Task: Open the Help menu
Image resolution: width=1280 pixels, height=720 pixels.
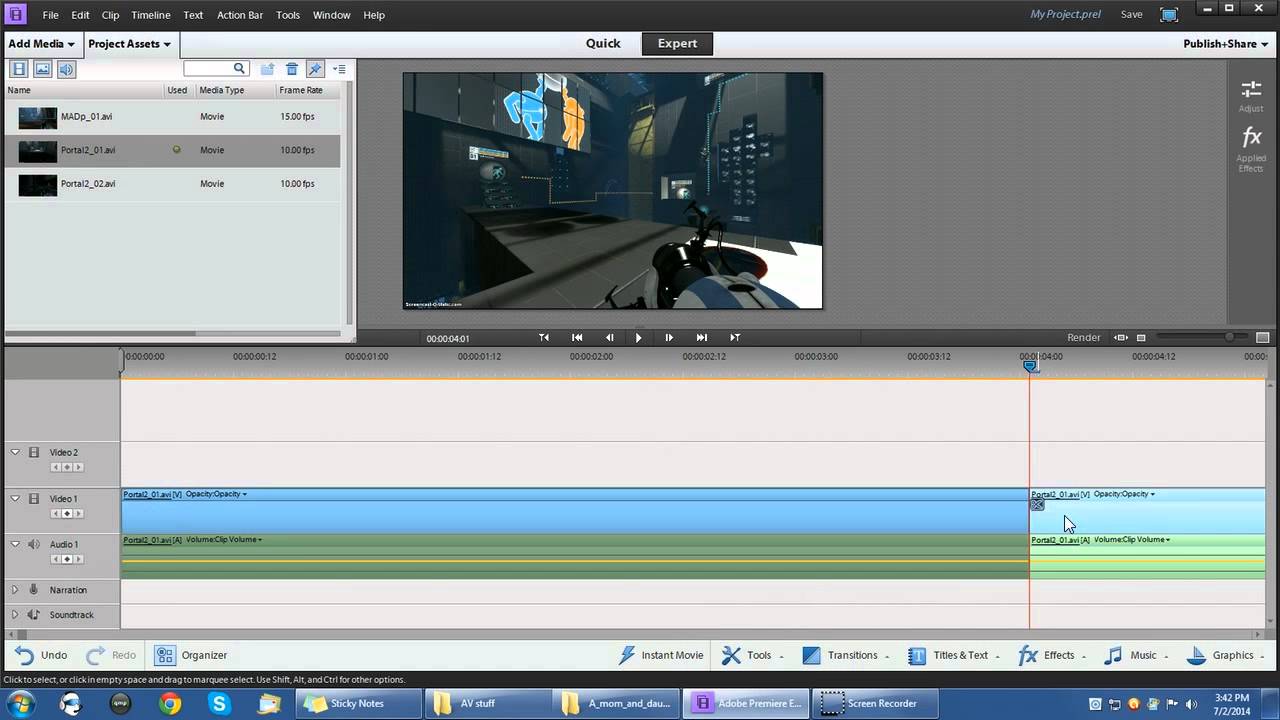Action: click(x=374, y=15)
